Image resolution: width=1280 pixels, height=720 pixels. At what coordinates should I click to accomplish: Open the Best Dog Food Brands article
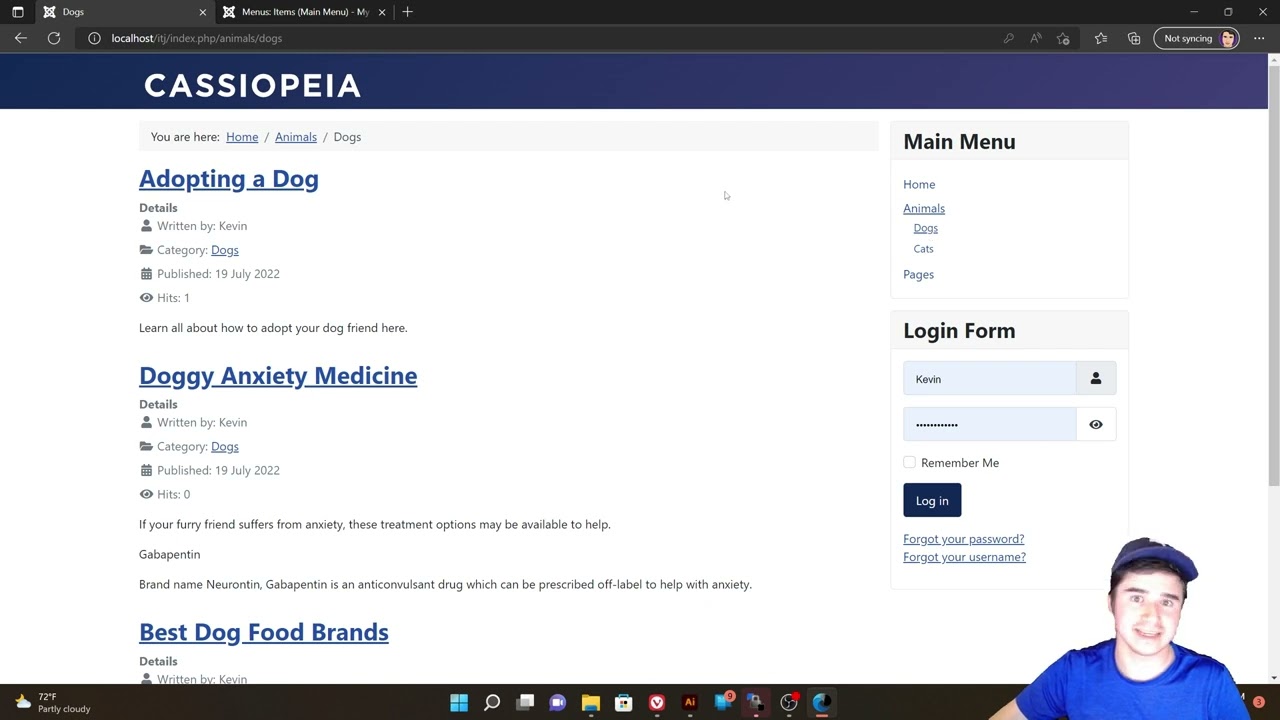[x=264, y=632]
